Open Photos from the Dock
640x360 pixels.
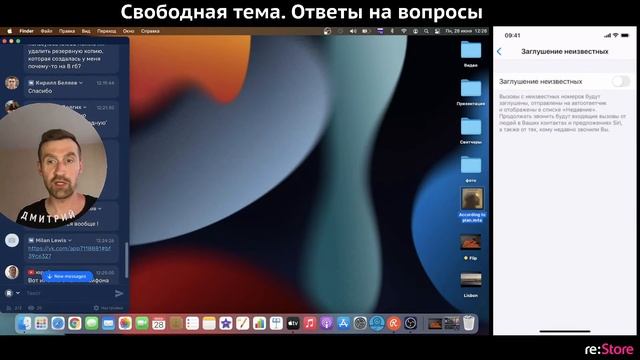point(125,323)
